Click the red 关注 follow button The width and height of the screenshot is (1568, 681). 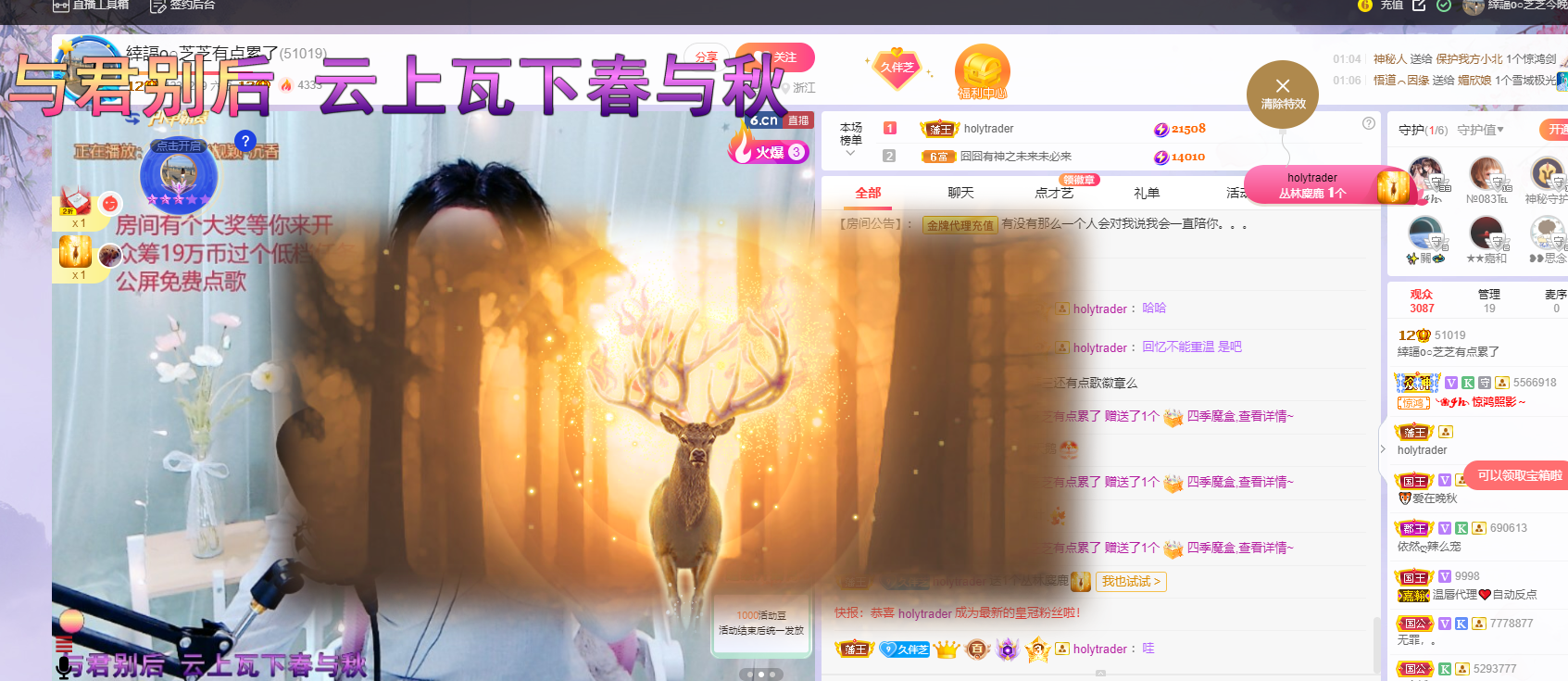(776, 57)
